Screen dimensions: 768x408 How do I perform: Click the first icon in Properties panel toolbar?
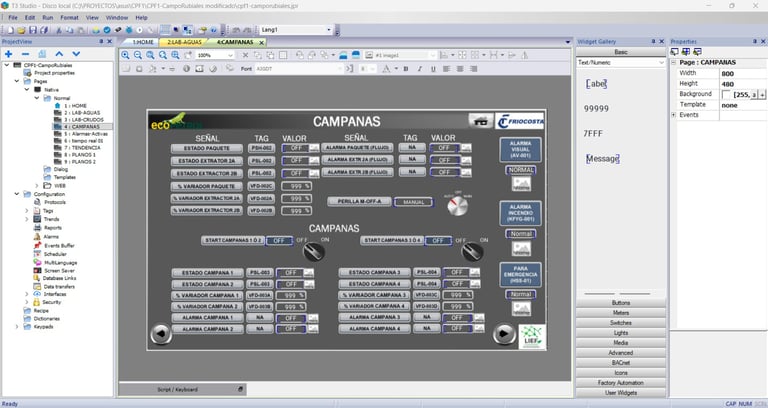click(674, 52)
